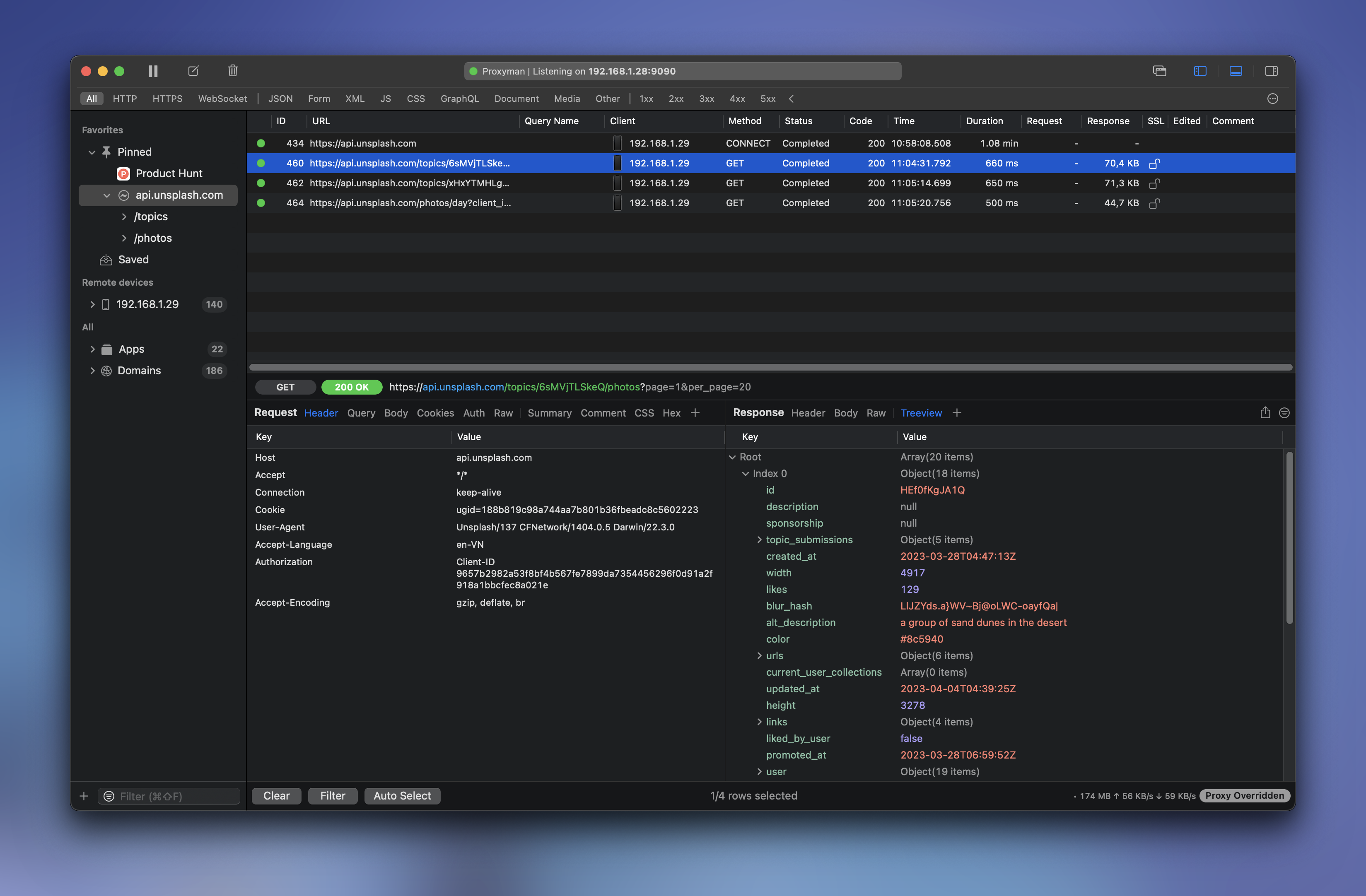Switch to the request Query tab

[x=361, y=413]
